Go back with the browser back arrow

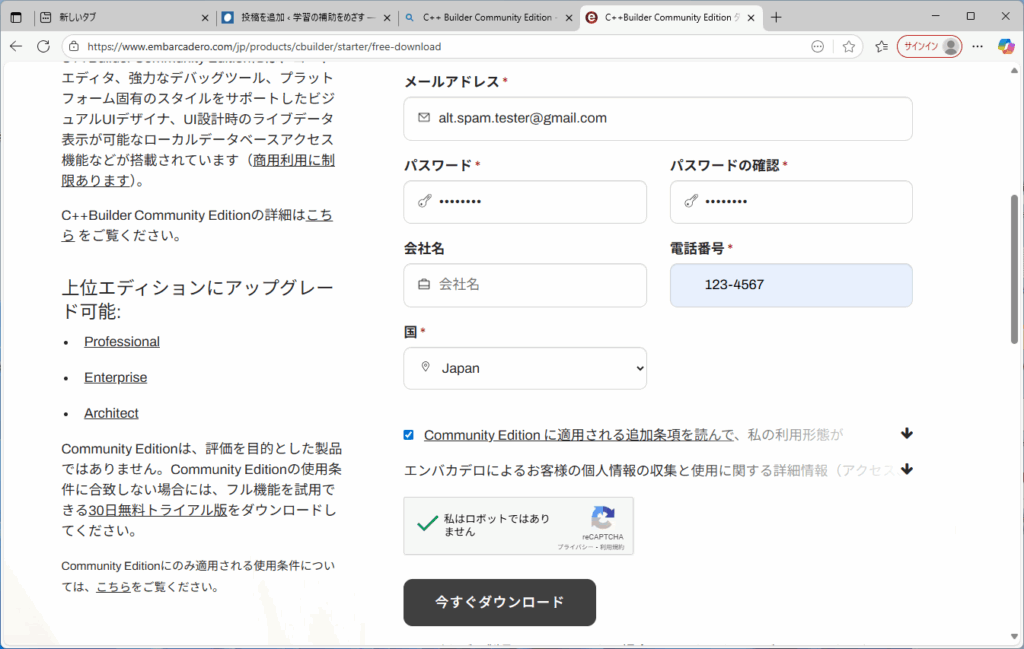16,46
